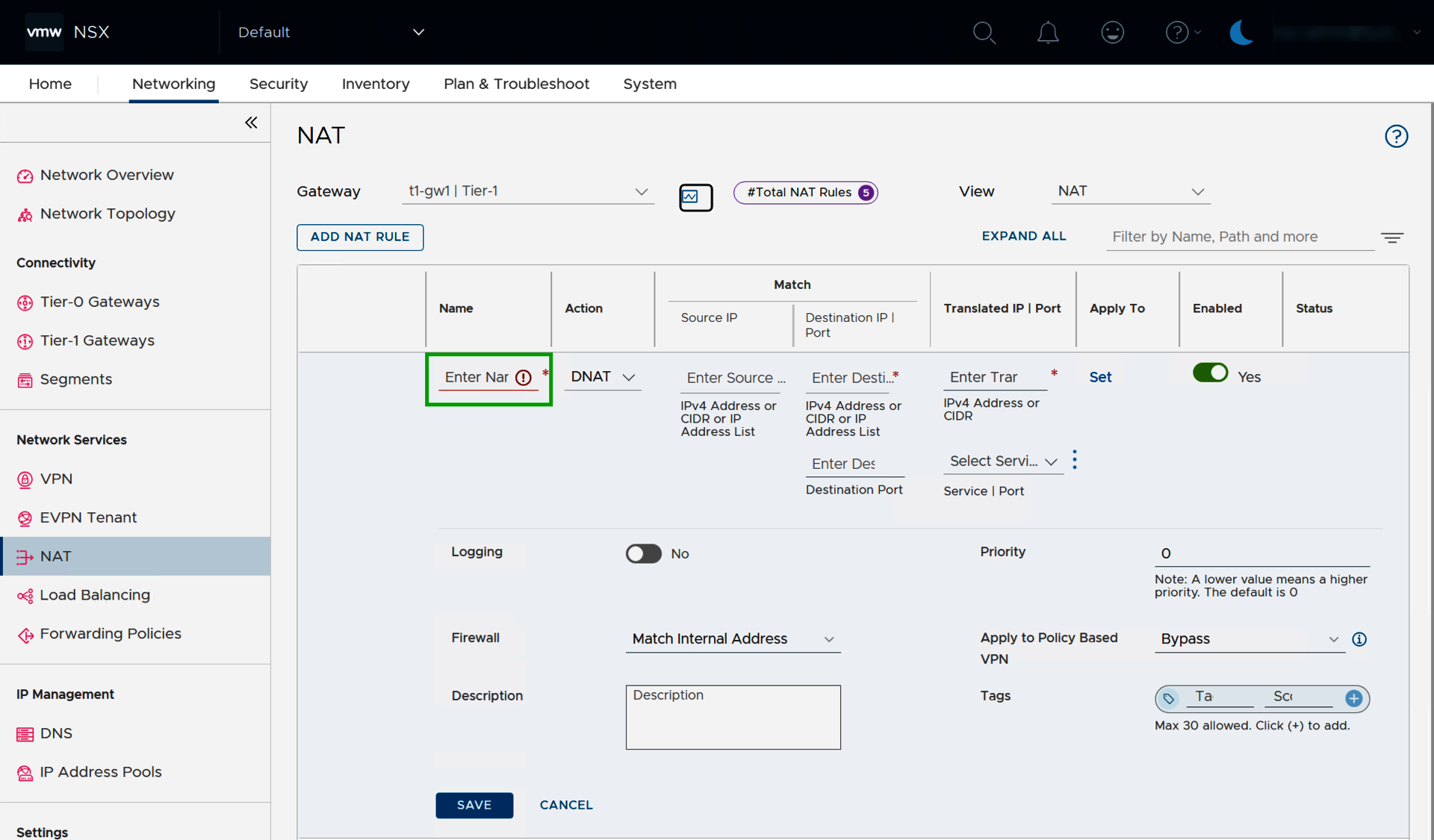The width and height of the screenshot is (1434, 840).
Task: Toggle dark mode moon icon
Action: pos(1241,32)
